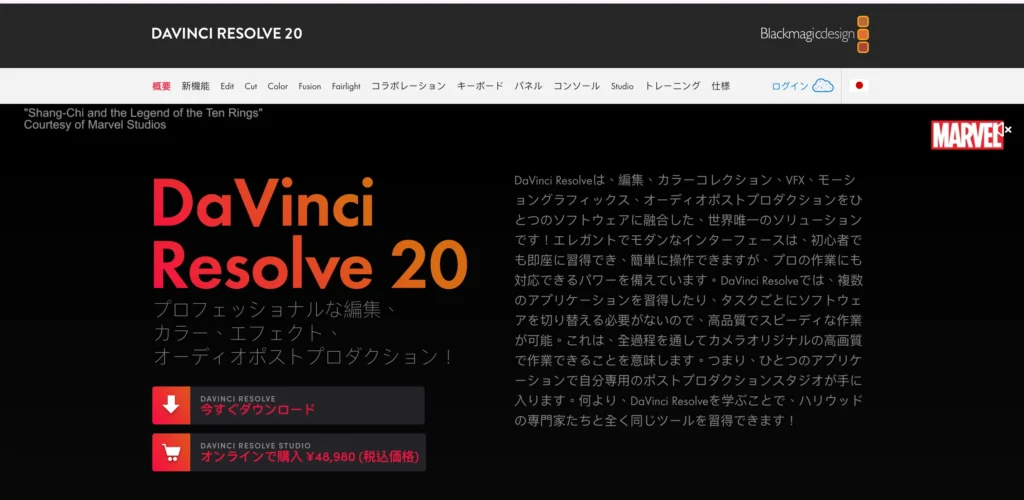Open the 仕様 specifications tab
This screenshot has height=500, width=1024.
tap(721, 86)
